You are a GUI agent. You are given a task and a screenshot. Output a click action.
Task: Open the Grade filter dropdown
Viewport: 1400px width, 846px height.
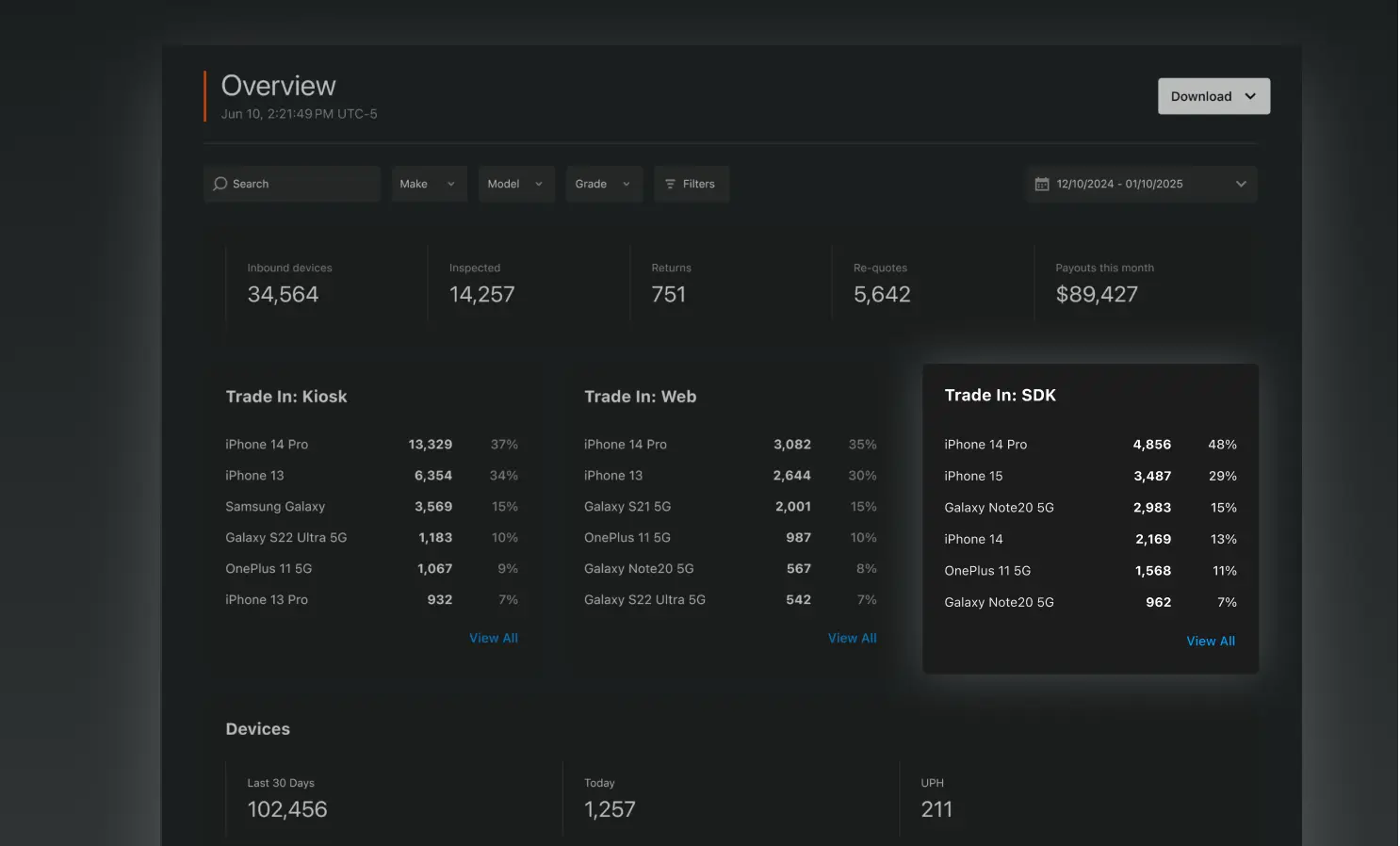(604, 183)
